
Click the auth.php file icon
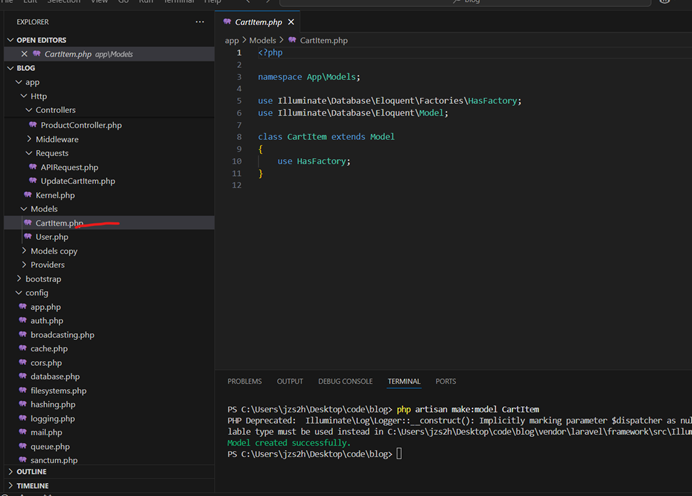23,321
